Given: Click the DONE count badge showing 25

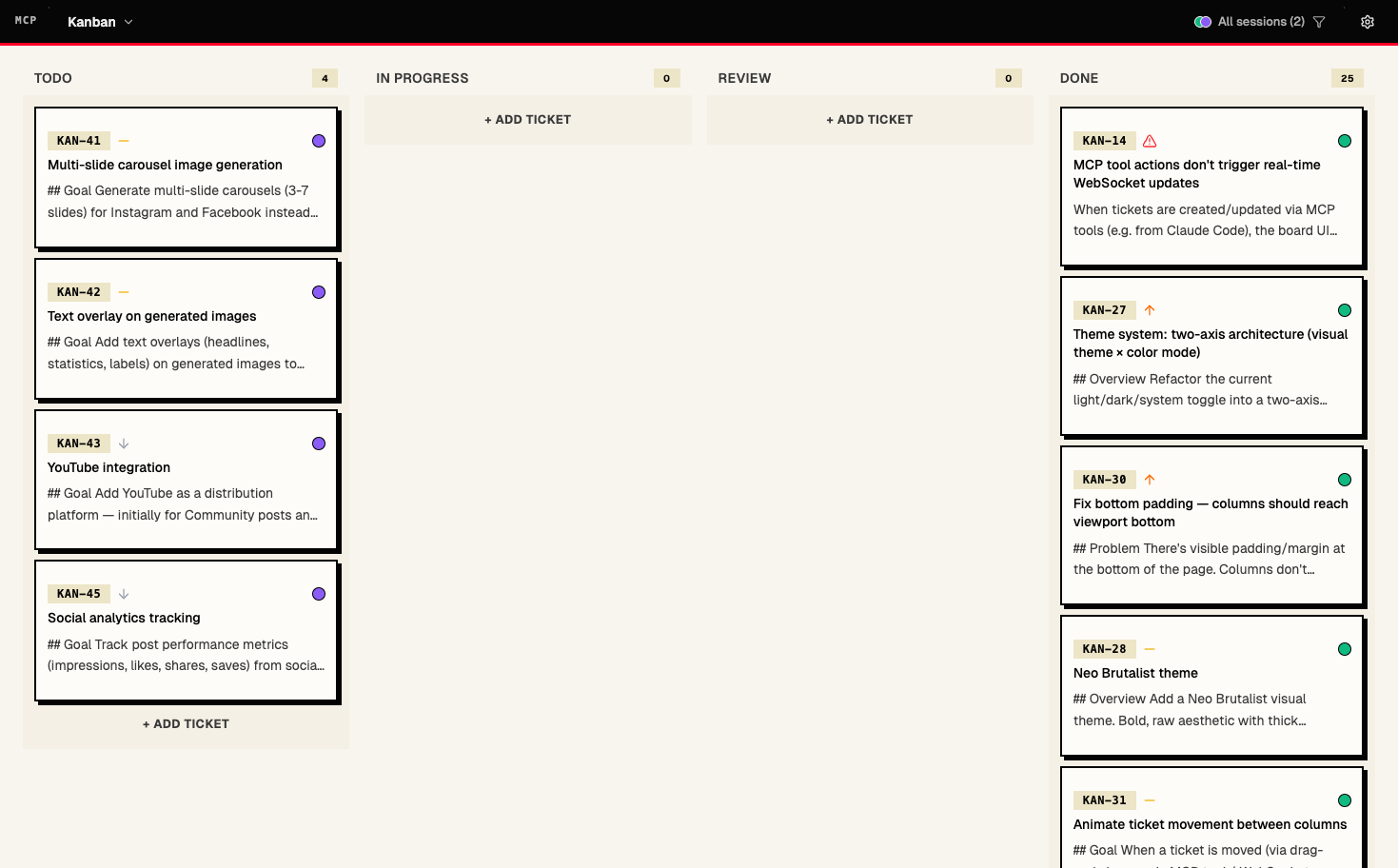Looking at the screenshot, I should click(x=1348, y=78).
